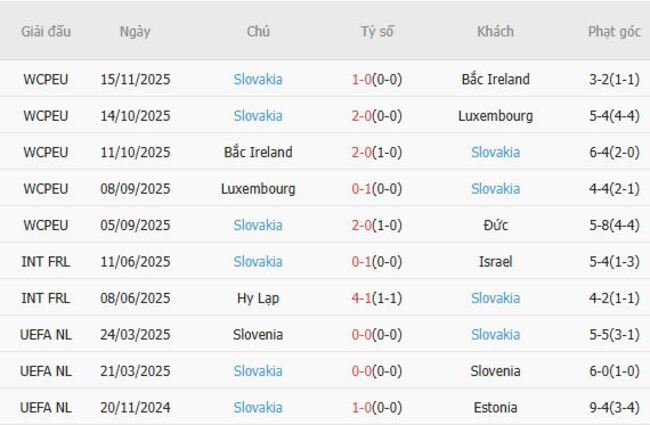
Task: Click the "Giải đấu" column header
Action: click(x=46, y=31)
